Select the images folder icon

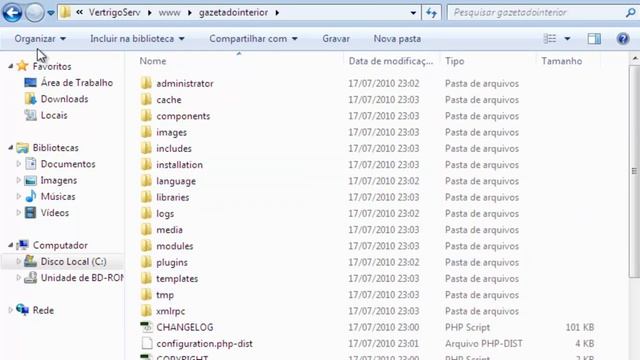coord(146,132)
